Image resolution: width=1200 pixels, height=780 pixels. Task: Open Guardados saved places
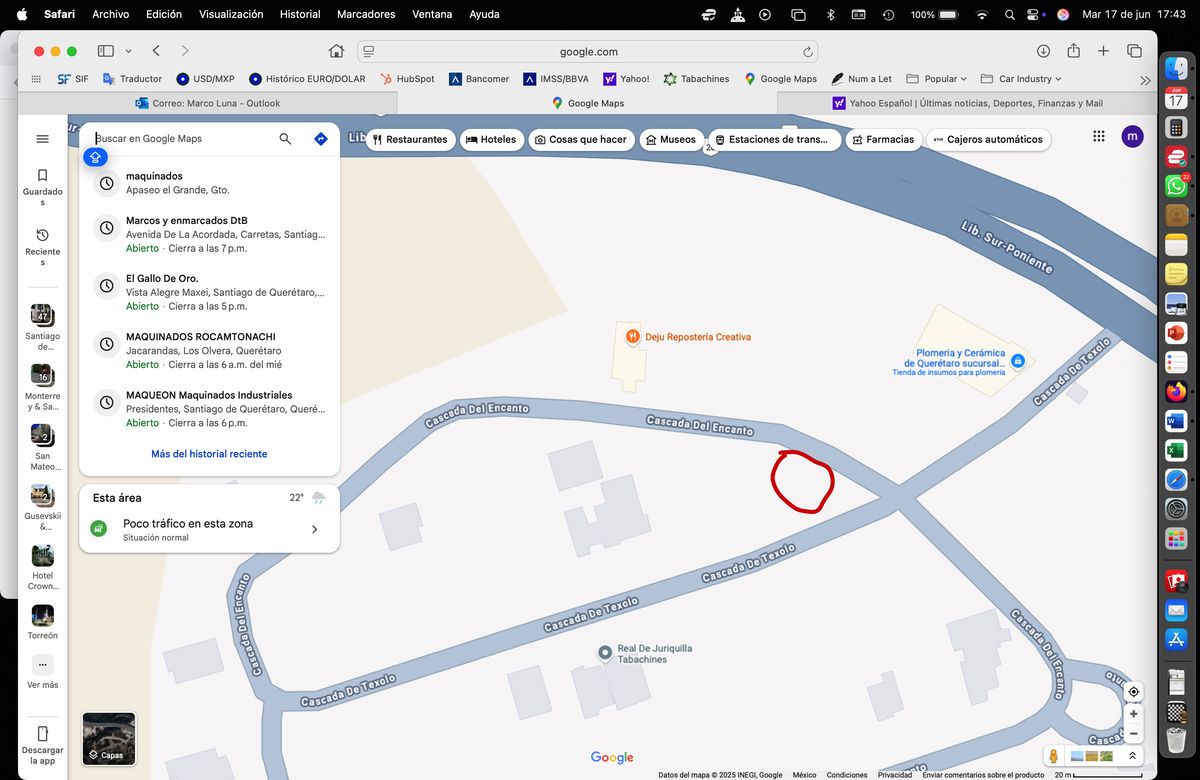(x=42, y=188)
